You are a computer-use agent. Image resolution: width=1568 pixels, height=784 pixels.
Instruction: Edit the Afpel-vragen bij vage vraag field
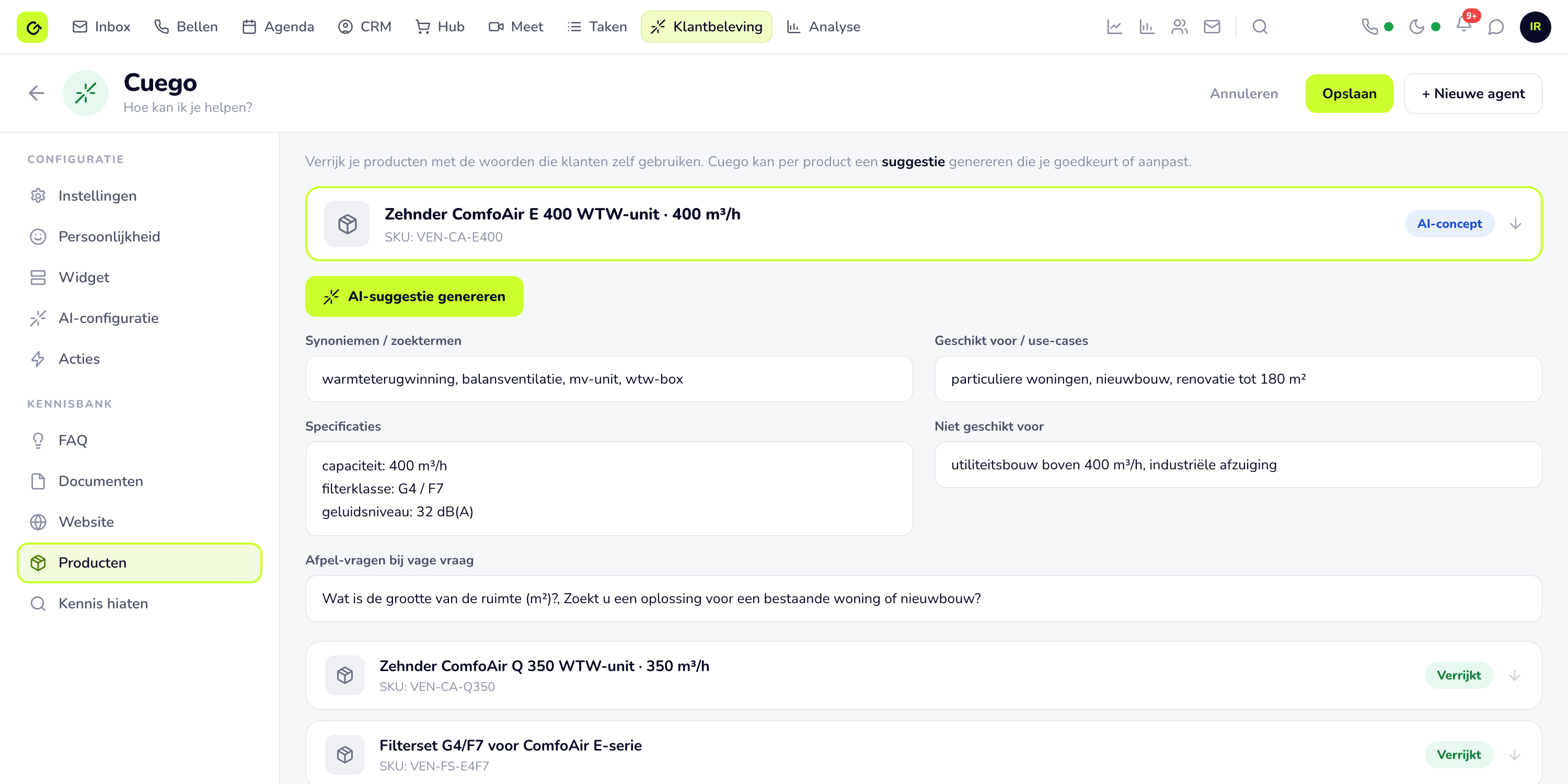pos(924,599)
